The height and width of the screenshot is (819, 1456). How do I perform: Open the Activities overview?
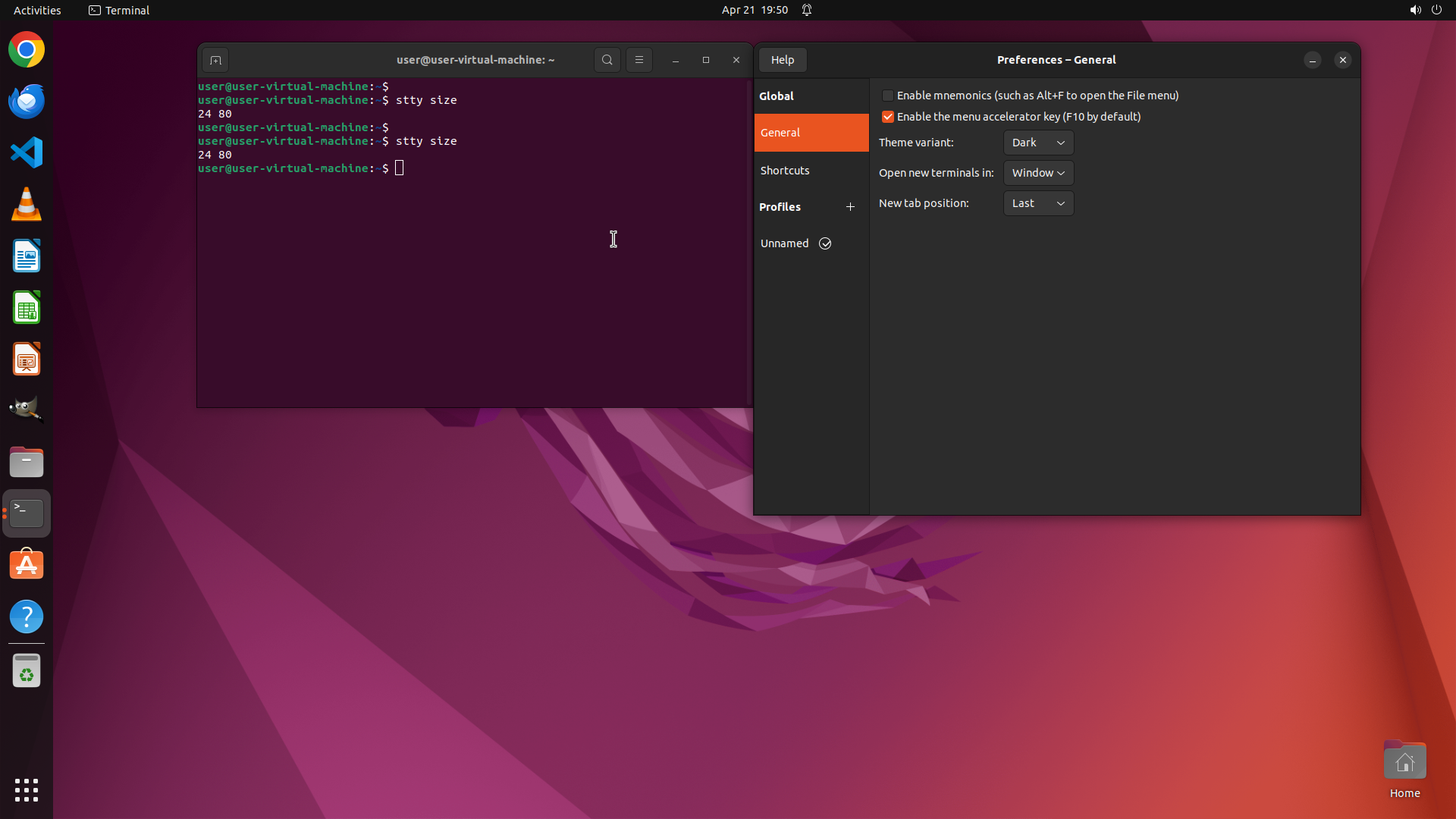(x=37, y=10)
